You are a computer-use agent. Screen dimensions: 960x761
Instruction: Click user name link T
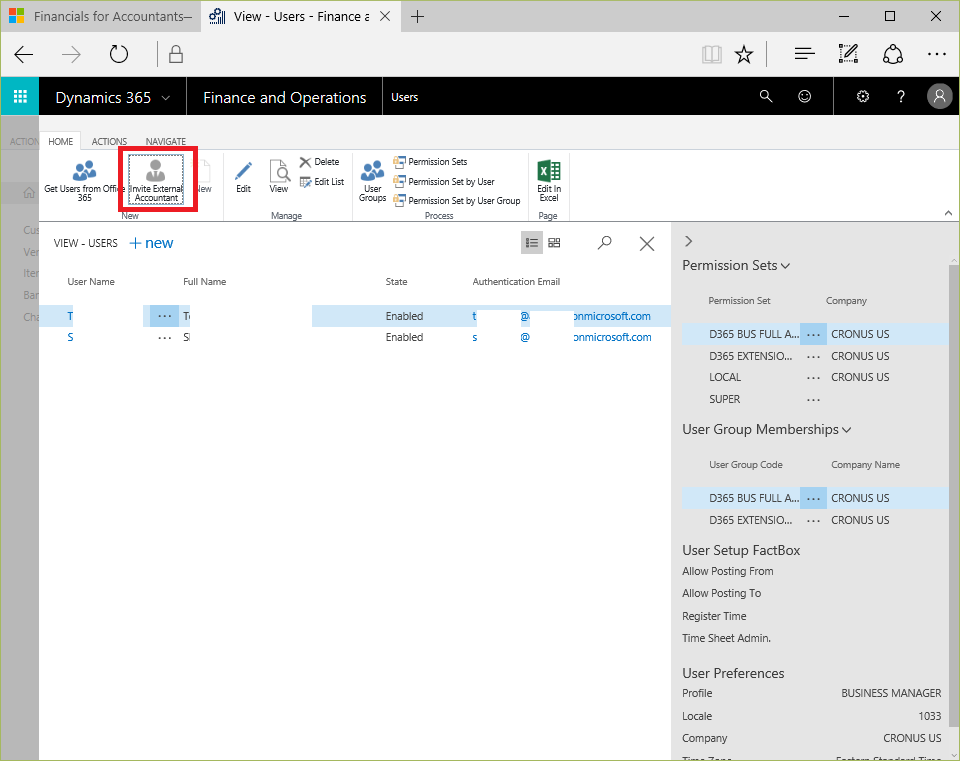(x=70, y=316)
